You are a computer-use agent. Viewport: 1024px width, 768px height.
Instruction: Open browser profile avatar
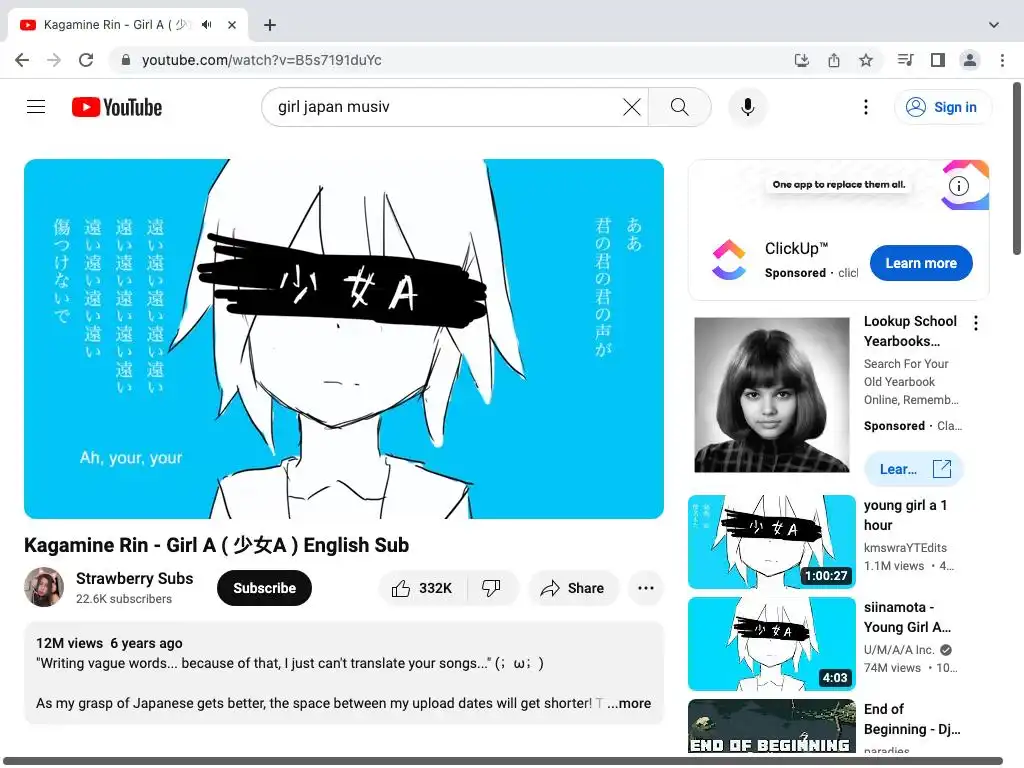[970, 60]
